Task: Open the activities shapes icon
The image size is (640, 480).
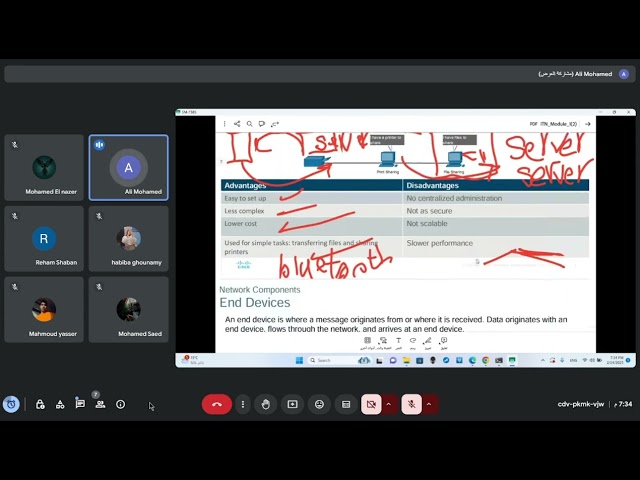Action: click(x=60, y=404)
